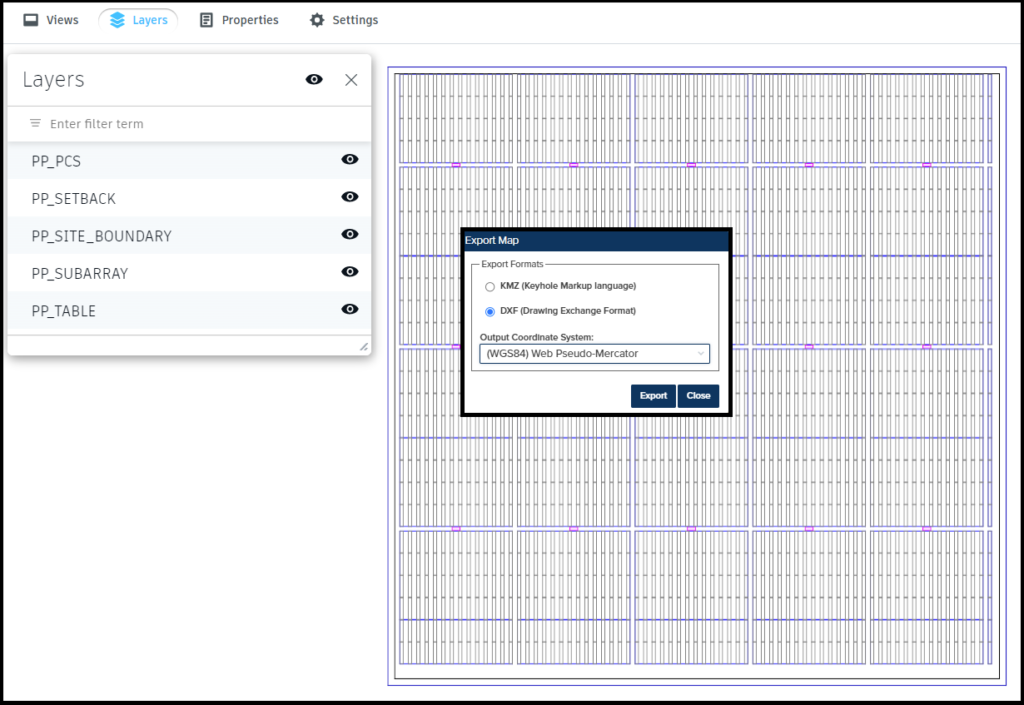Click the Properties document icon

coord(206,20)
